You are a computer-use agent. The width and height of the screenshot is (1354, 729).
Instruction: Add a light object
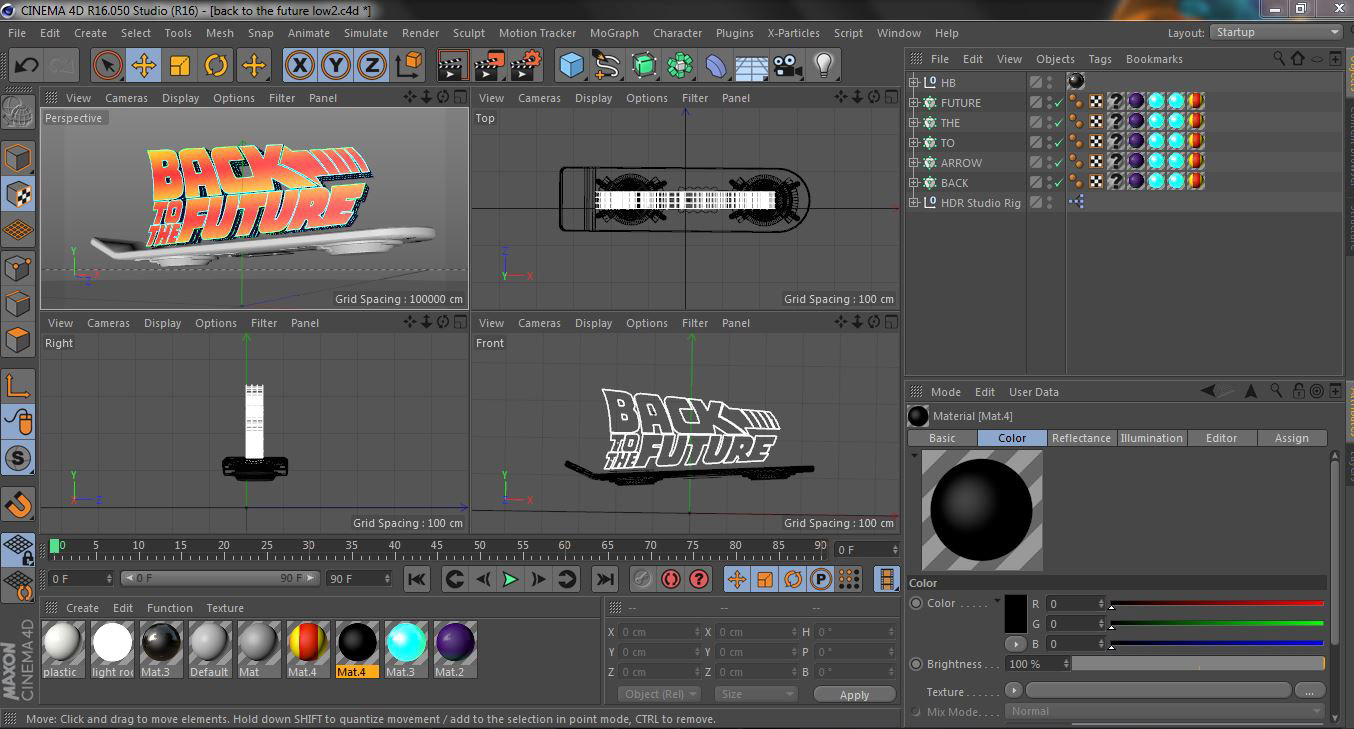click(x=823, y=66)
